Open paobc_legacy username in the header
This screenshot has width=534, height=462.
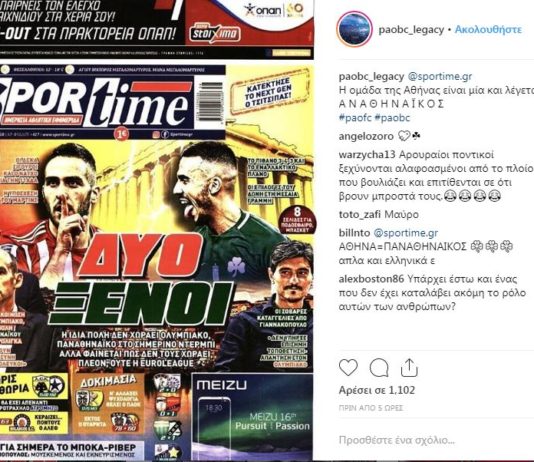[411, 30]
